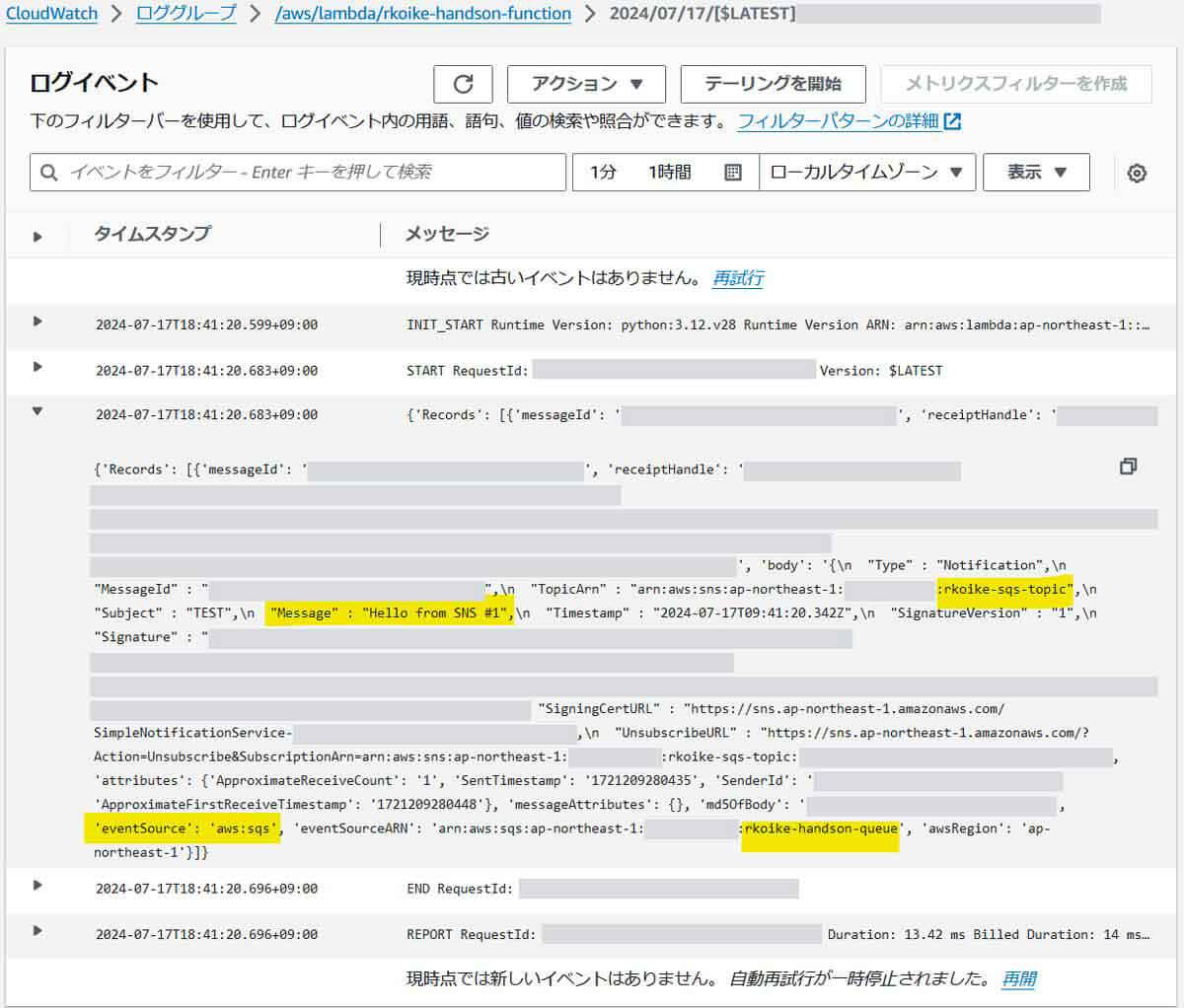Click the 再開 resume link

coord(1019,978)
